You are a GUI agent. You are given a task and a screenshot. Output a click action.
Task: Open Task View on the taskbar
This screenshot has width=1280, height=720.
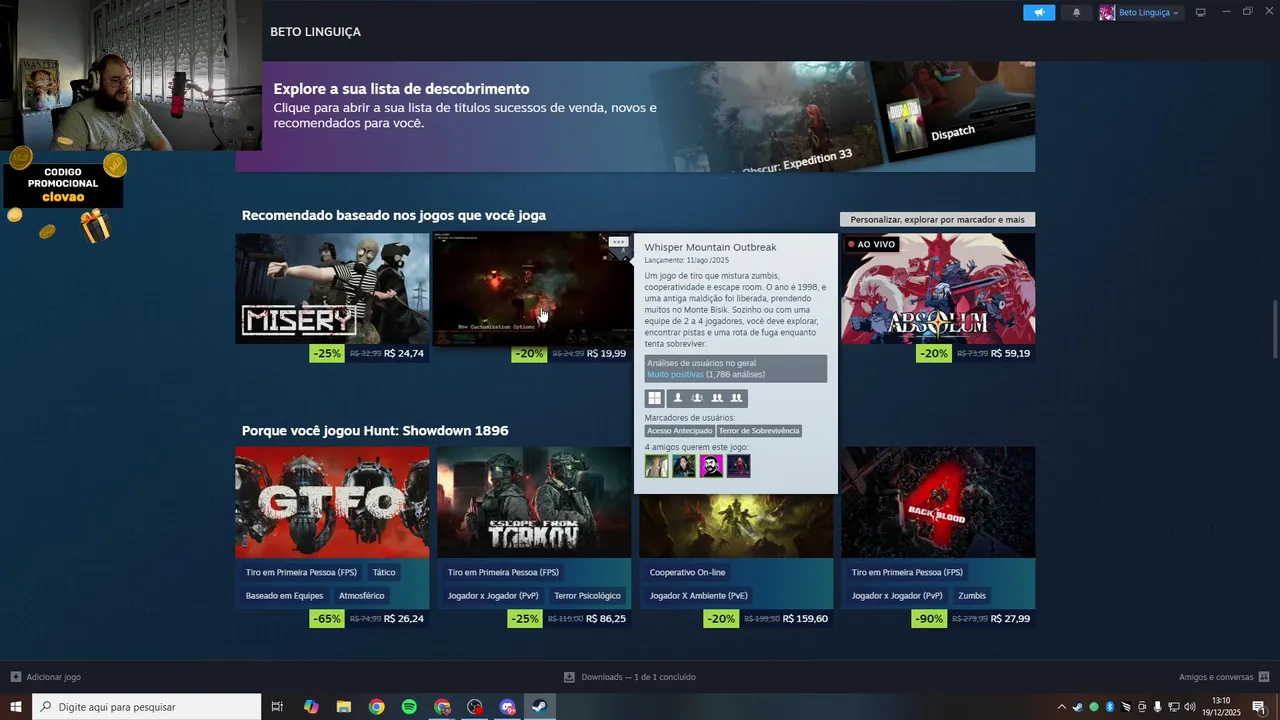(x=277, y=707)
